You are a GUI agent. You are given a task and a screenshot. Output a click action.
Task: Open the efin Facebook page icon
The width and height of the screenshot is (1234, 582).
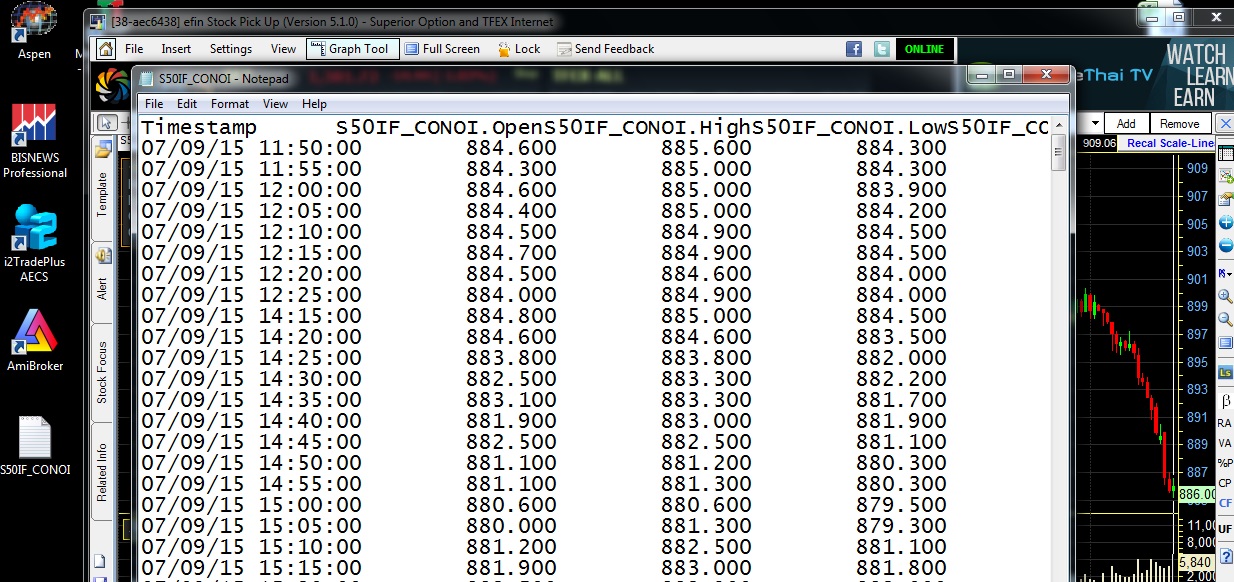coord(854,49)
